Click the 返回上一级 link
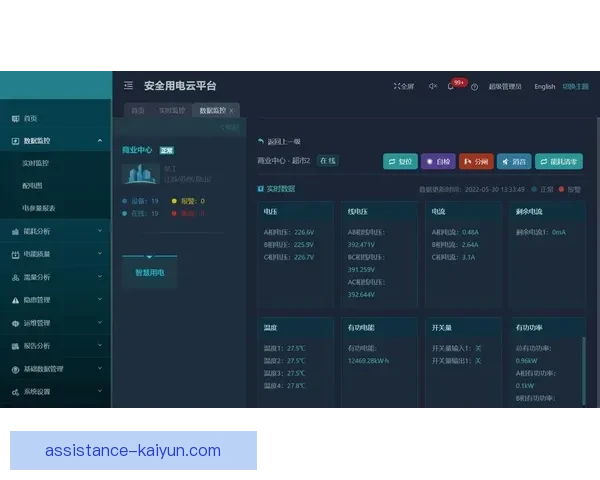 [284, 142]
